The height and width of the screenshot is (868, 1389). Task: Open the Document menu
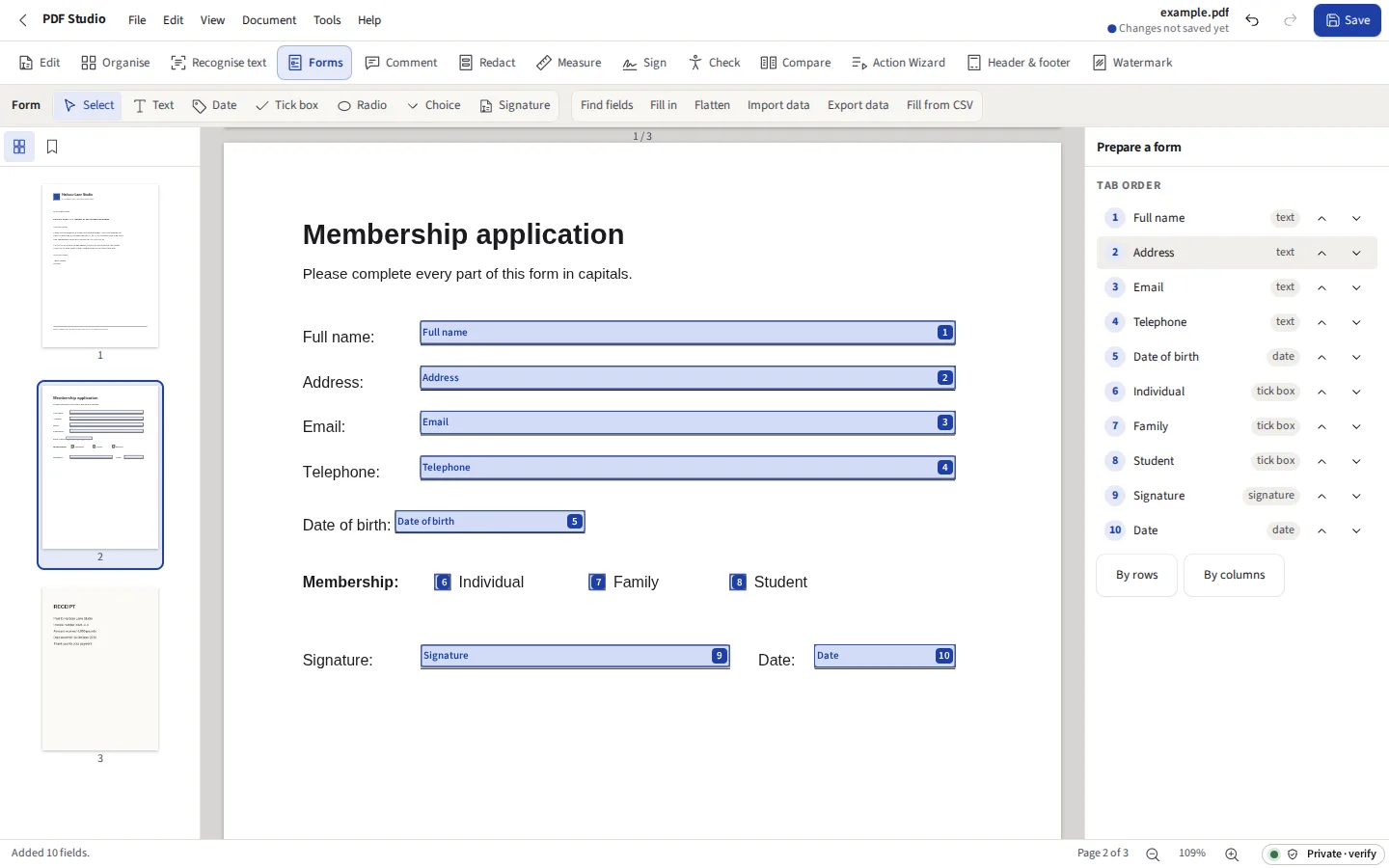point(269,20)
